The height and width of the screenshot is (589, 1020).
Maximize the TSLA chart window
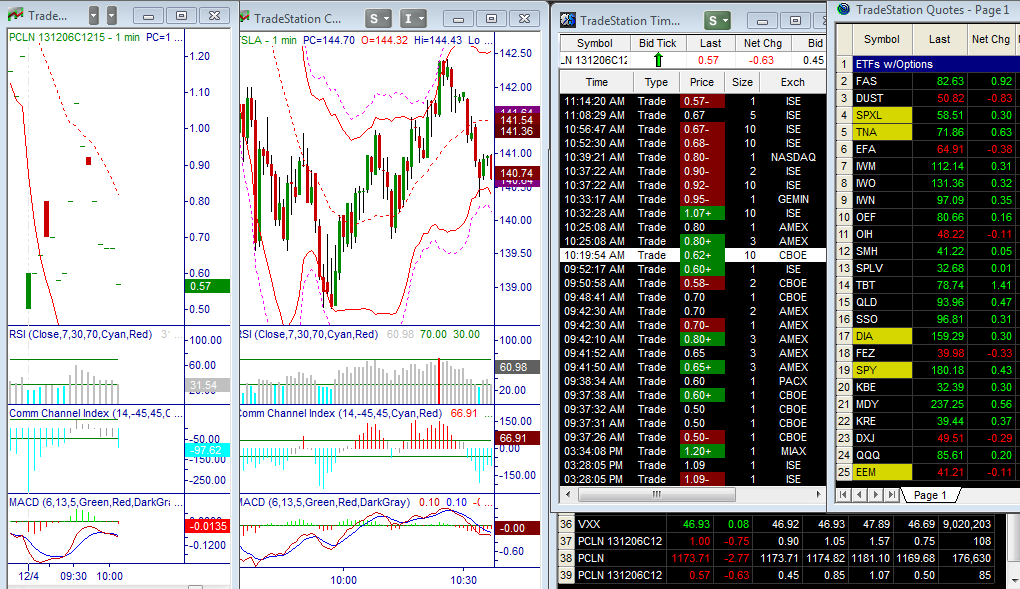[491, 19]
